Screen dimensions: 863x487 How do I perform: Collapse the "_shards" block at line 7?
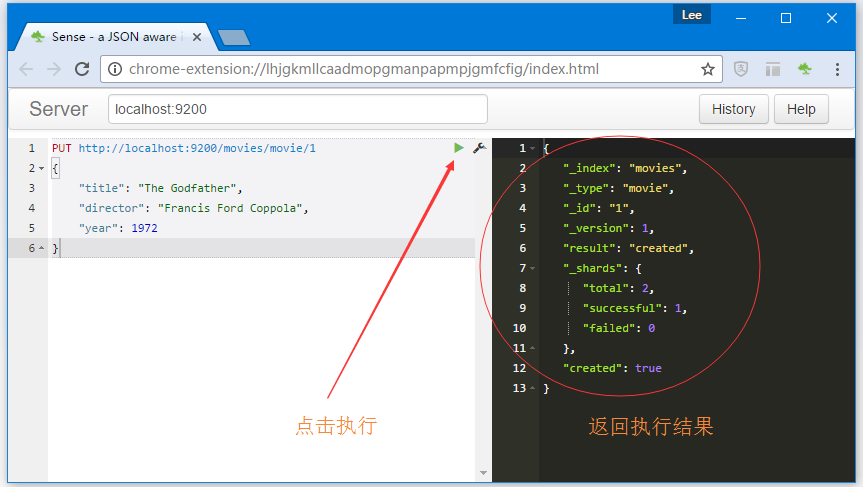coord(533,268)
